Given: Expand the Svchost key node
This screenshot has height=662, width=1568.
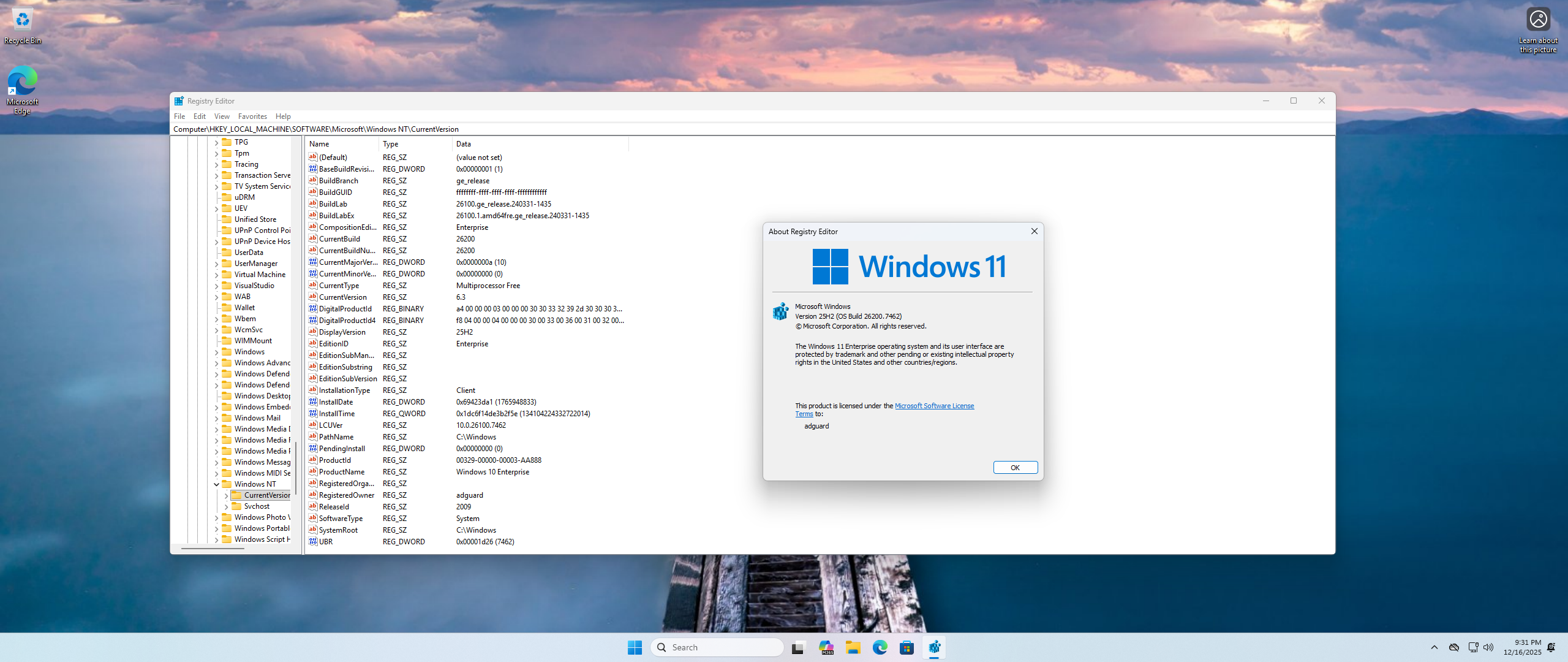Looking at the screenshot, I should coord(226,506).
